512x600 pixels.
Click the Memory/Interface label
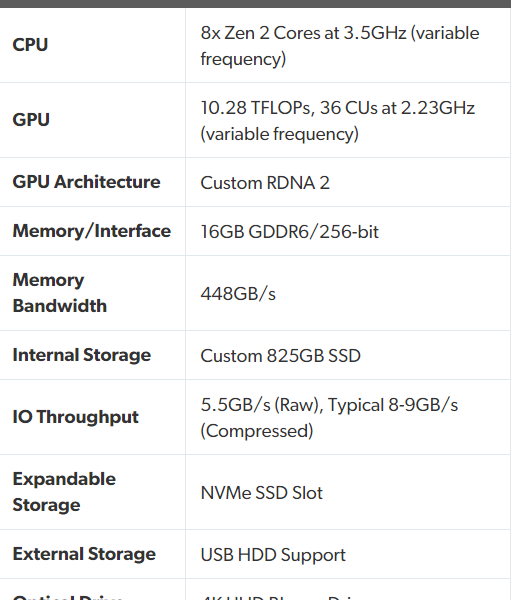point(92,231)
